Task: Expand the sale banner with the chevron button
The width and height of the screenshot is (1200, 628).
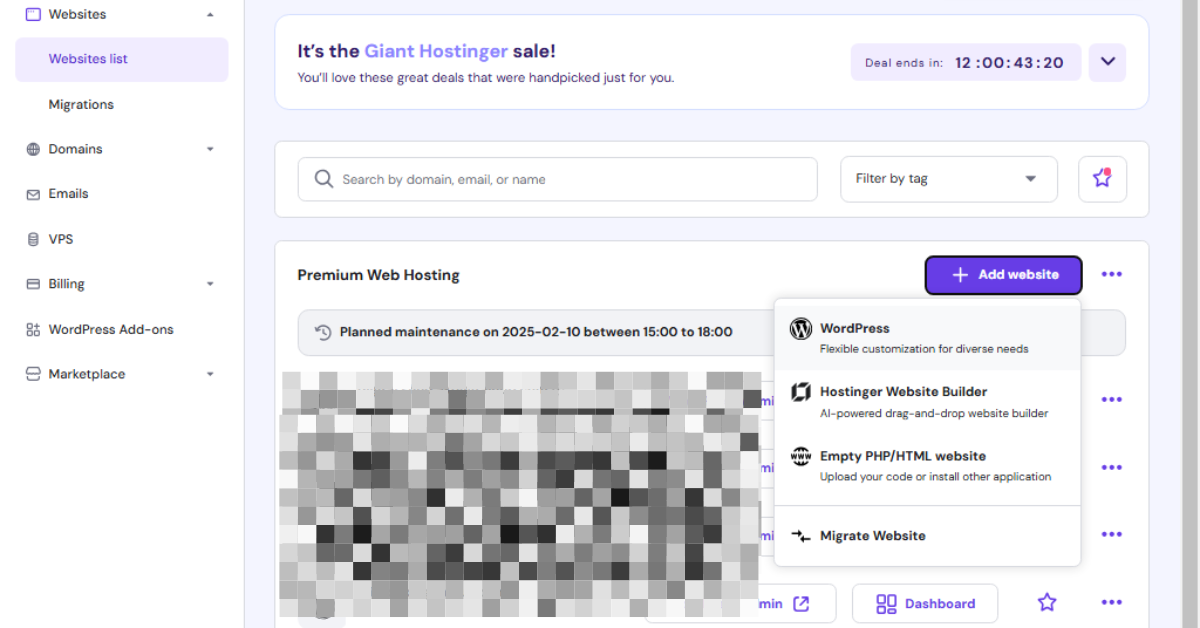Action: (x=1108, y=62)
